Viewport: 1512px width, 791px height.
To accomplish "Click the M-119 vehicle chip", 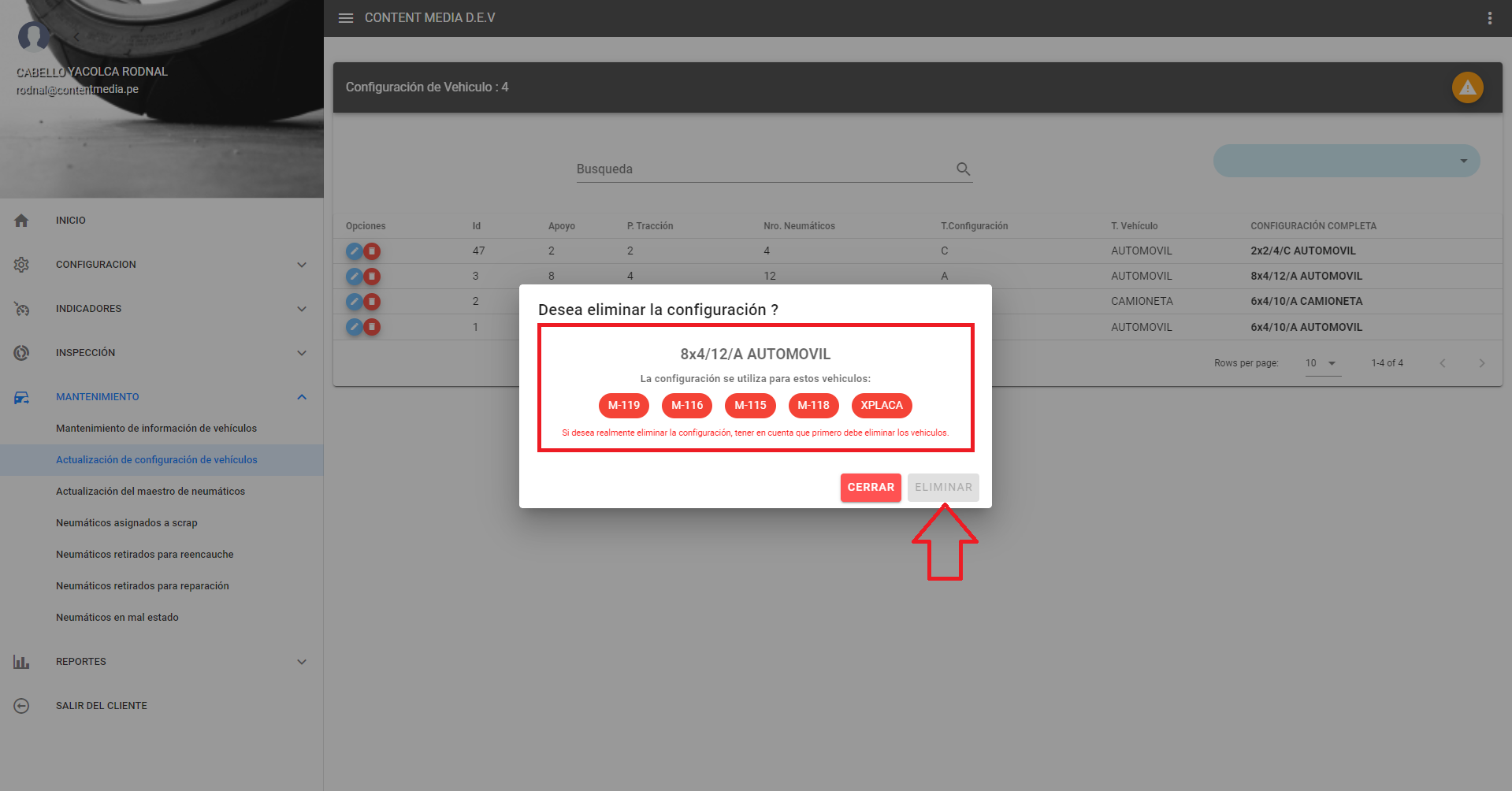I will tap(623, 406).
